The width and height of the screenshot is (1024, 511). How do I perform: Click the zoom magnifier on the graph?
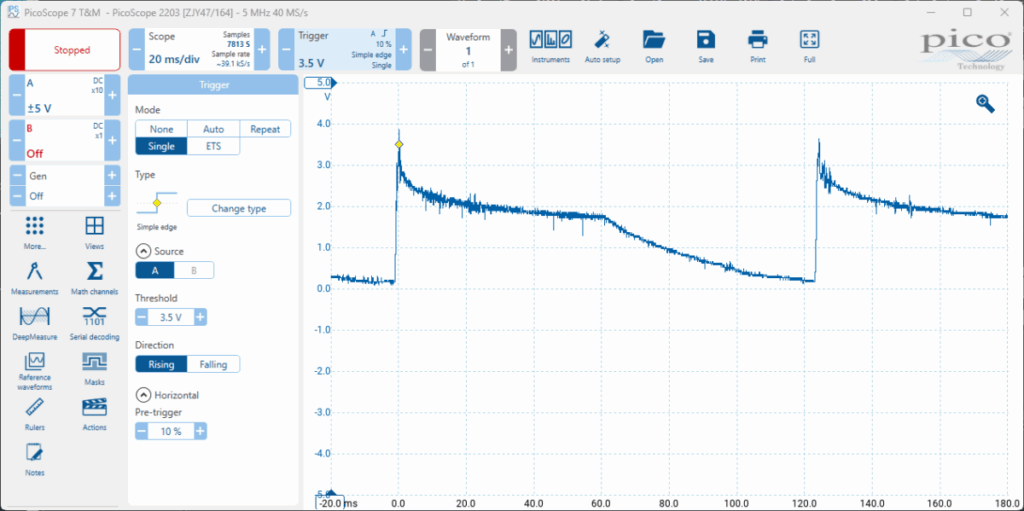(985, 103)
